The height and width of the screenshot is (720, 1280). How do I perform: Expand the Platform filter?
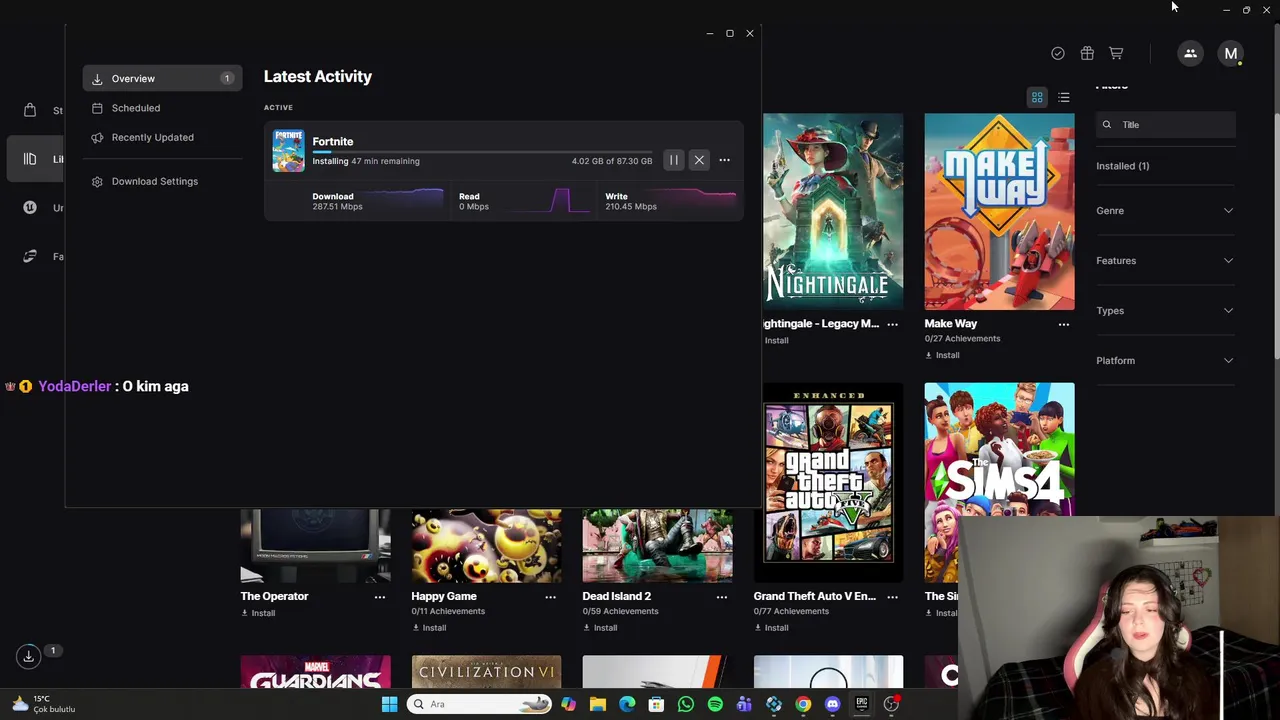[1165, 361]
